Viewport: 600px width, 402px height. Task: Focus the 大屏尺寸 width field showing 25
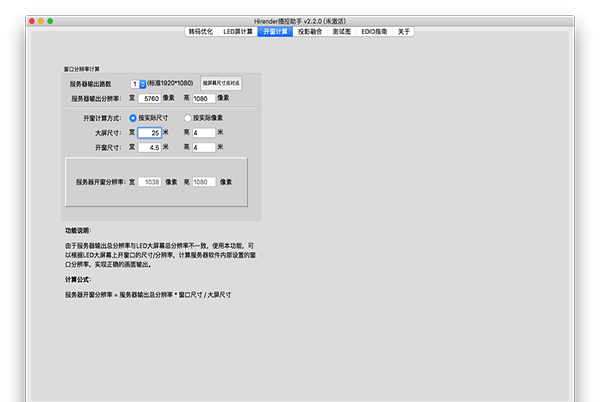(x=150, y=133)
